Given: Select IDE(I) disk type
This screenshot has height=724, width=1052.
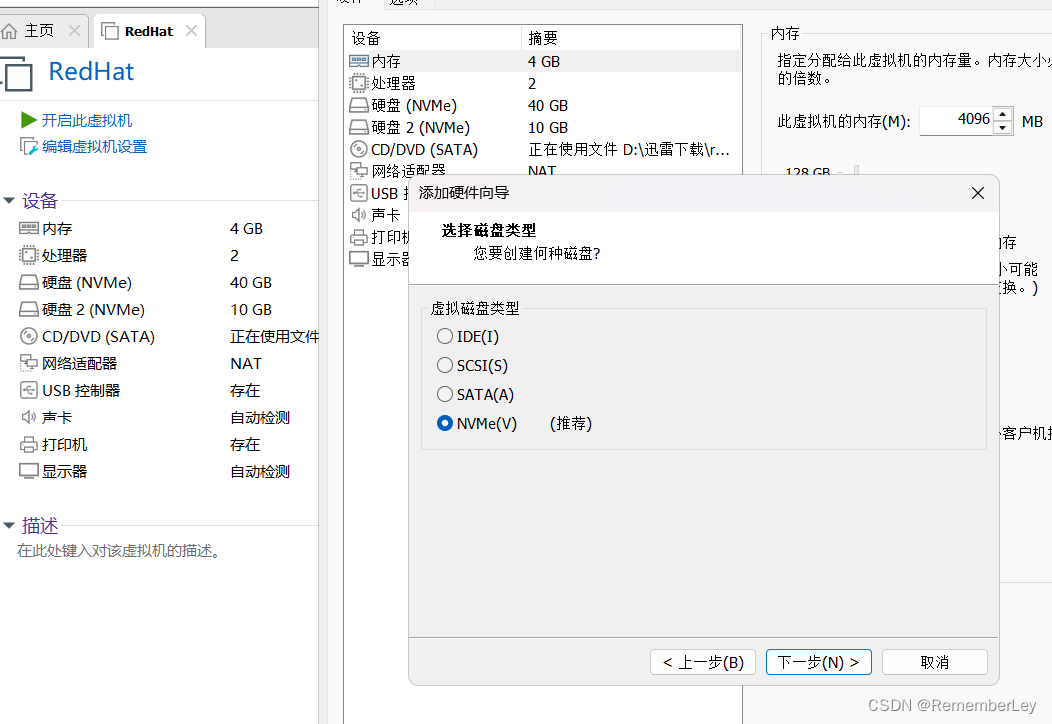Looking at the screenshot, I should (445, 336).
